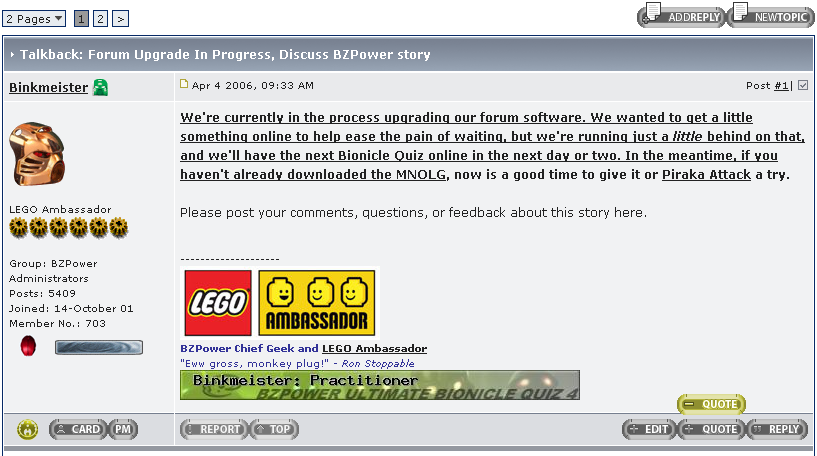The image size is (817, 456).
Task: Click the Kanohi mask avatar image
Action: tap(37, 154)
